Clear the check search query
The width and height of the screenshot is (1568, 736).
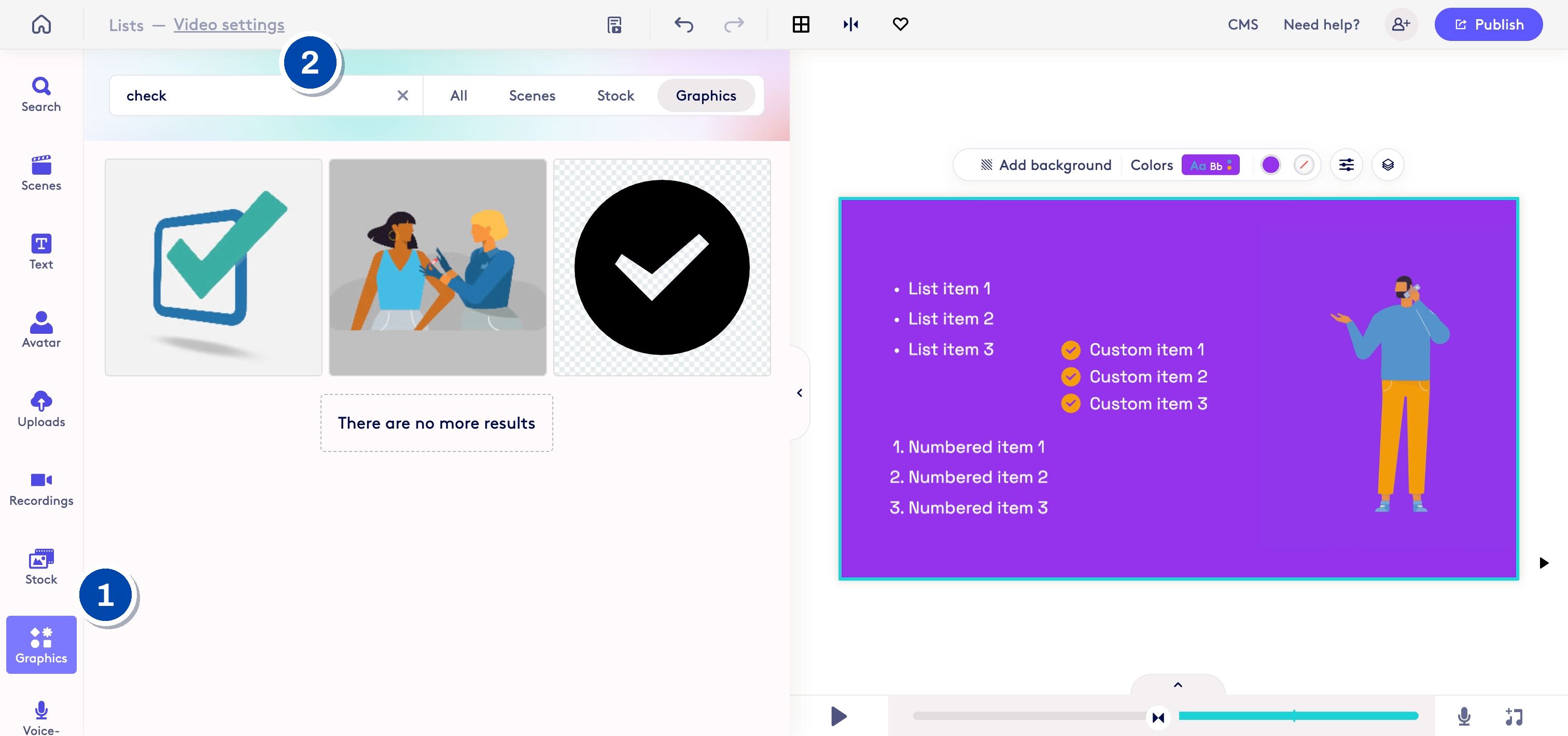pyautogui.click(x=402, y=95)
